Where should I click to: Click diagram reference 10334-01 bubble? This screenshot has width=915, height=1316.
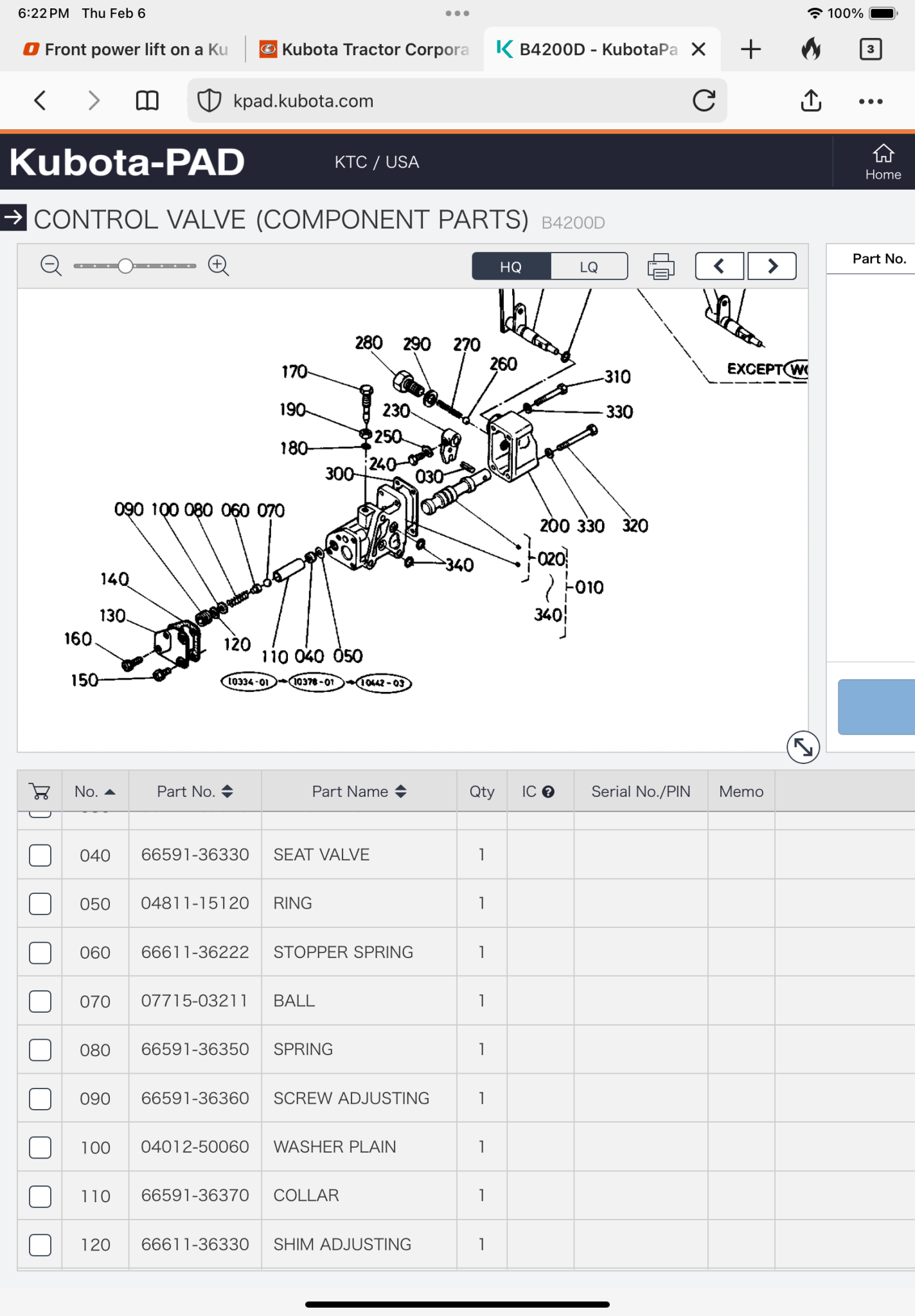(249, 681)
